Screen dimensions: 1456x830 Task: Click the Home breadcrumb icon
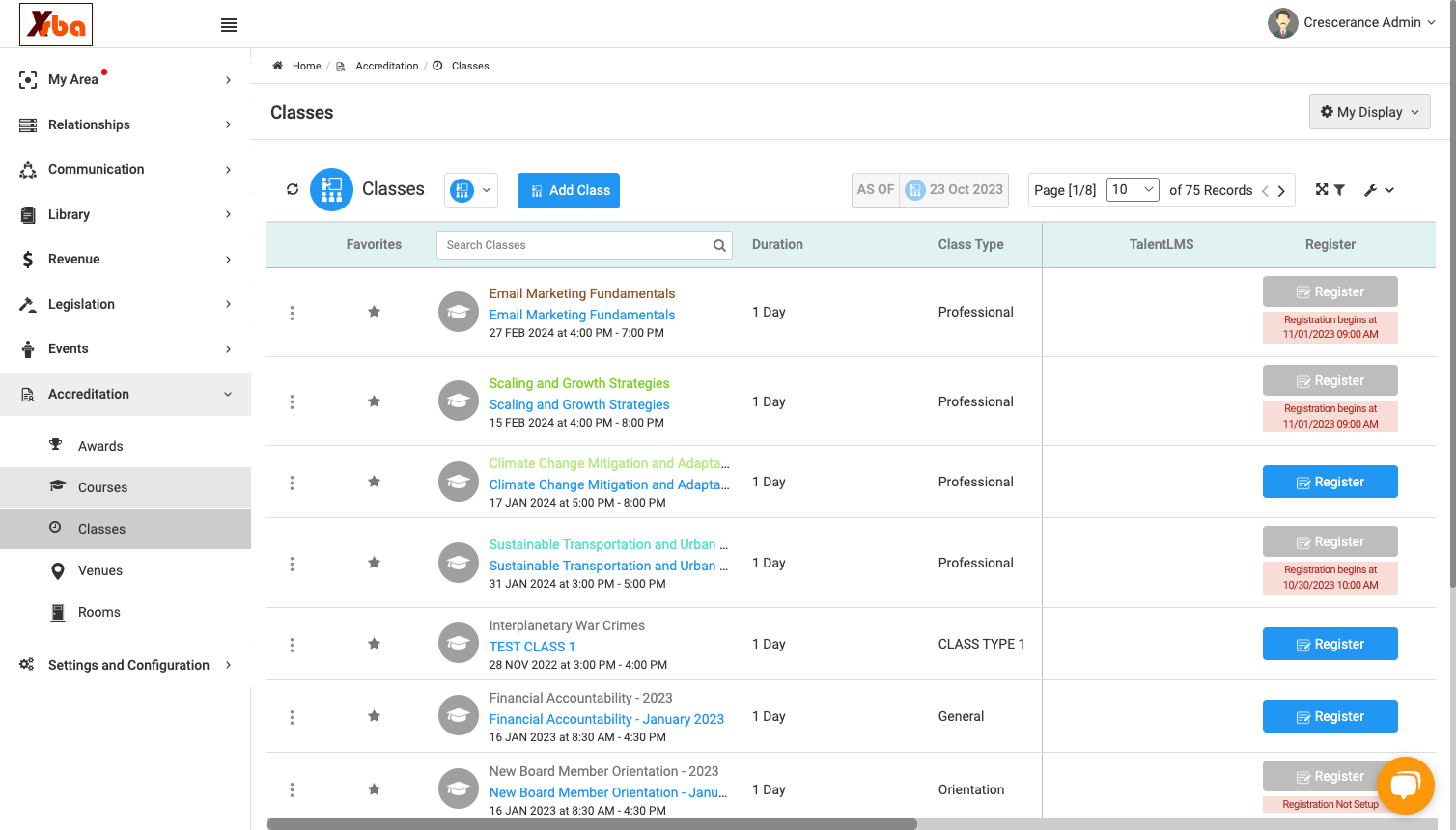(x=277, y=66)
